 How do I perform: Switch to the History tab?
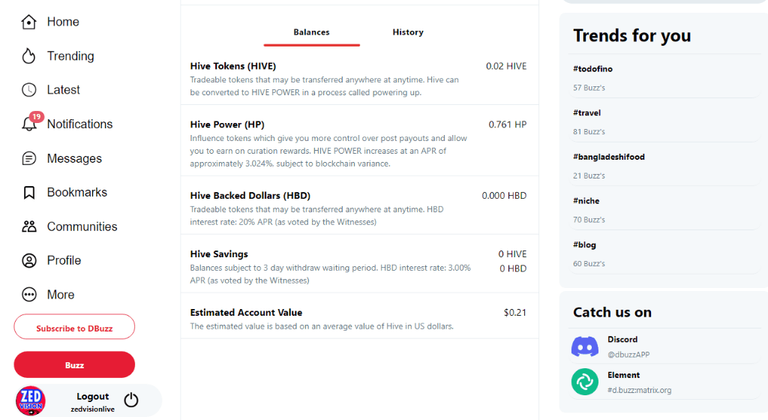pyautogui.click(x=408, y=32)
